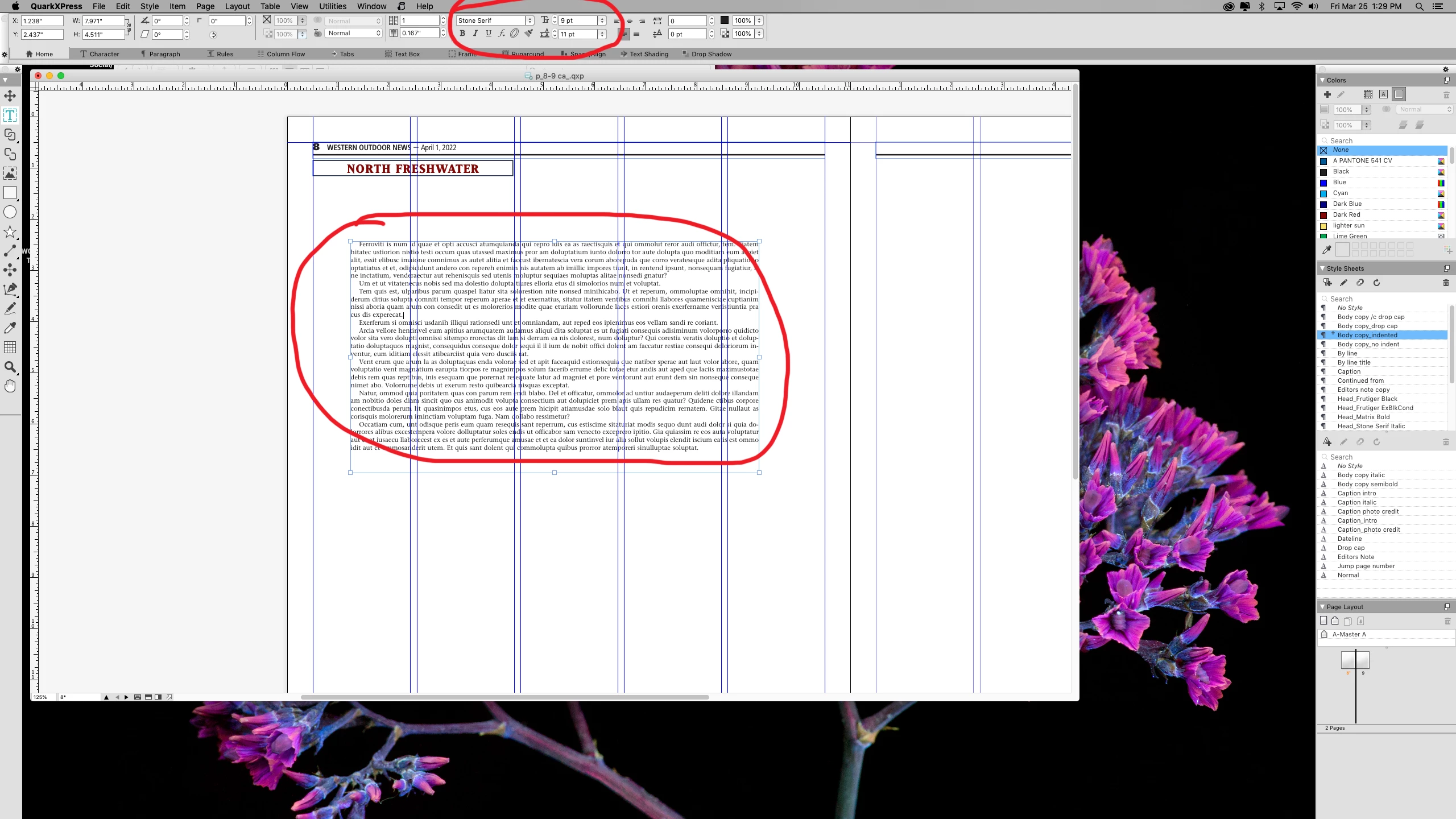Toggle Italic text formatting

click(x=475, y=34)
